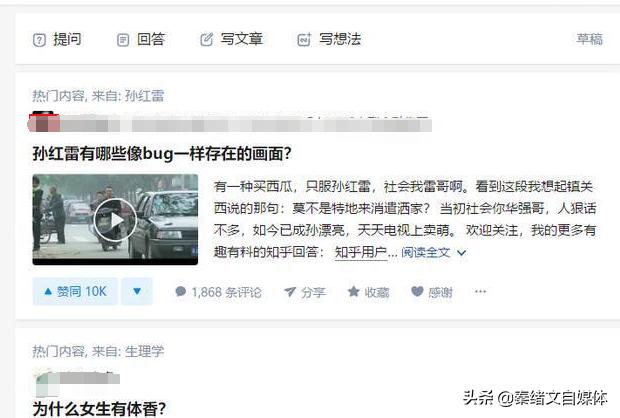Open the 1,868 条评论 comment bubble icon

click(181, 291)
